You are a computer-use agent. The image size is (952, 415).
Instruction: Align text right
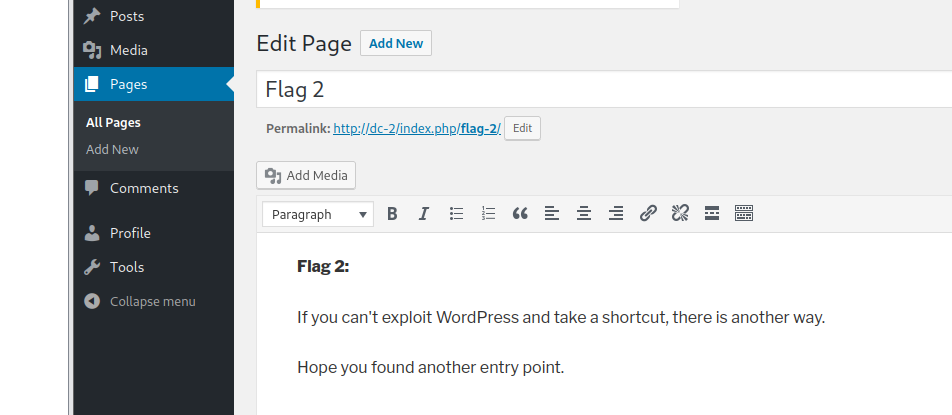point(616,214)
